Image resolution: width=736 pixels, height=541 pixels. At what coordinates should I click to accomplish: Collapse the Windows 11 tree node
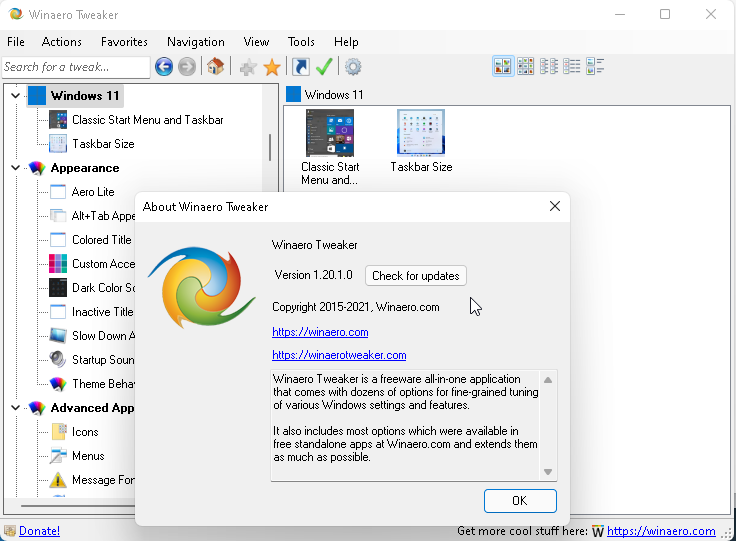pyautogui.click(x=15, y=96)
